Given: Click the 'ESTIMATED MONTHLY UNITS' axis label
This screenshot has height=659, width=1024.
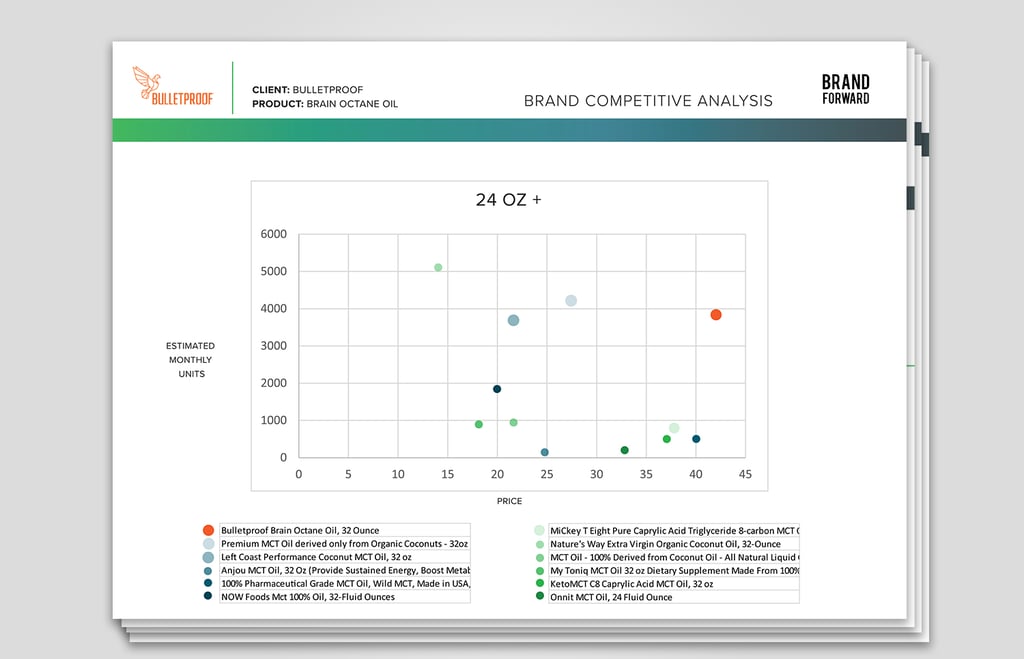Looking at the screenshot, I should (x=190, y=360).
